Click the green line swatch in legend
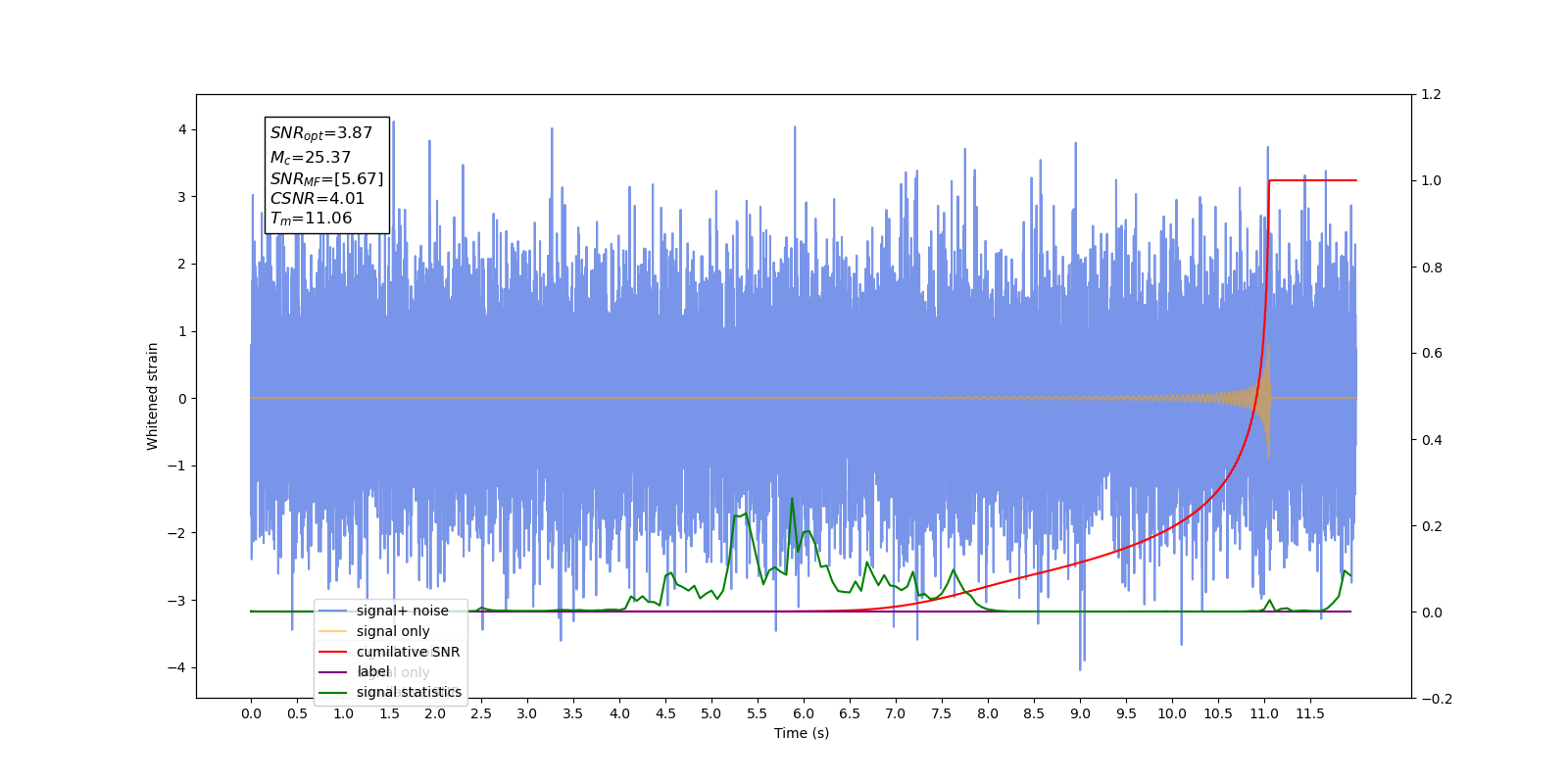The width and height of the screenshot is (1568, 784). 333,693
